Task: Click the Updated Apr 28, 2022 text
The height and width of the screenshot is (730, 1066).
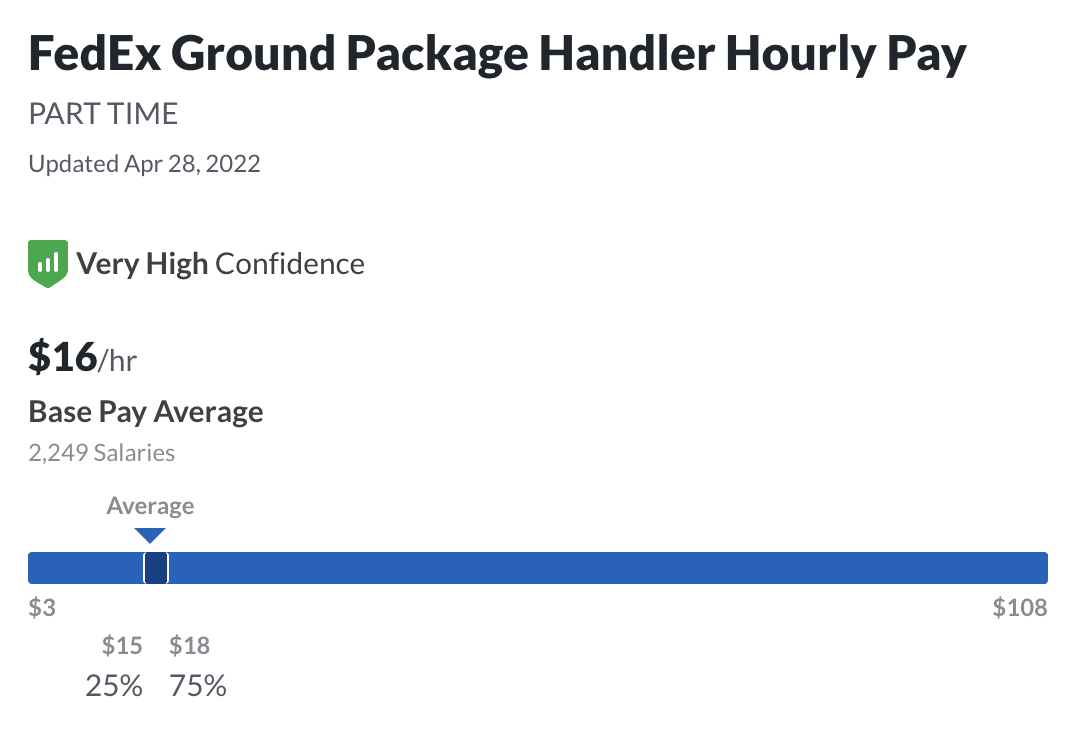Action: pyautogui.click(x=144, y=164)
